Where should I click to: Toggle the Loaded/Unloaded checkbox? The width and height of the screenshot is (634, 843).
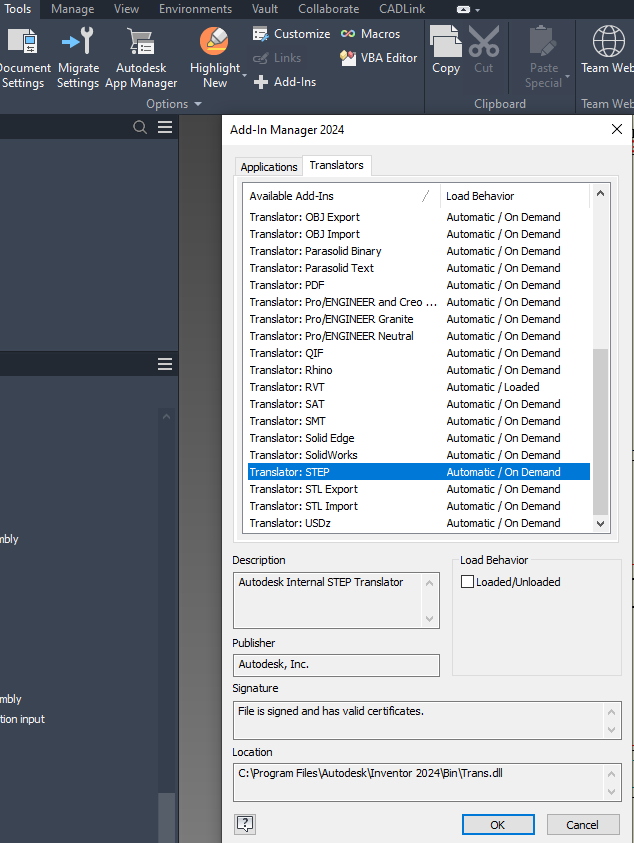click(x=467, y=582)
